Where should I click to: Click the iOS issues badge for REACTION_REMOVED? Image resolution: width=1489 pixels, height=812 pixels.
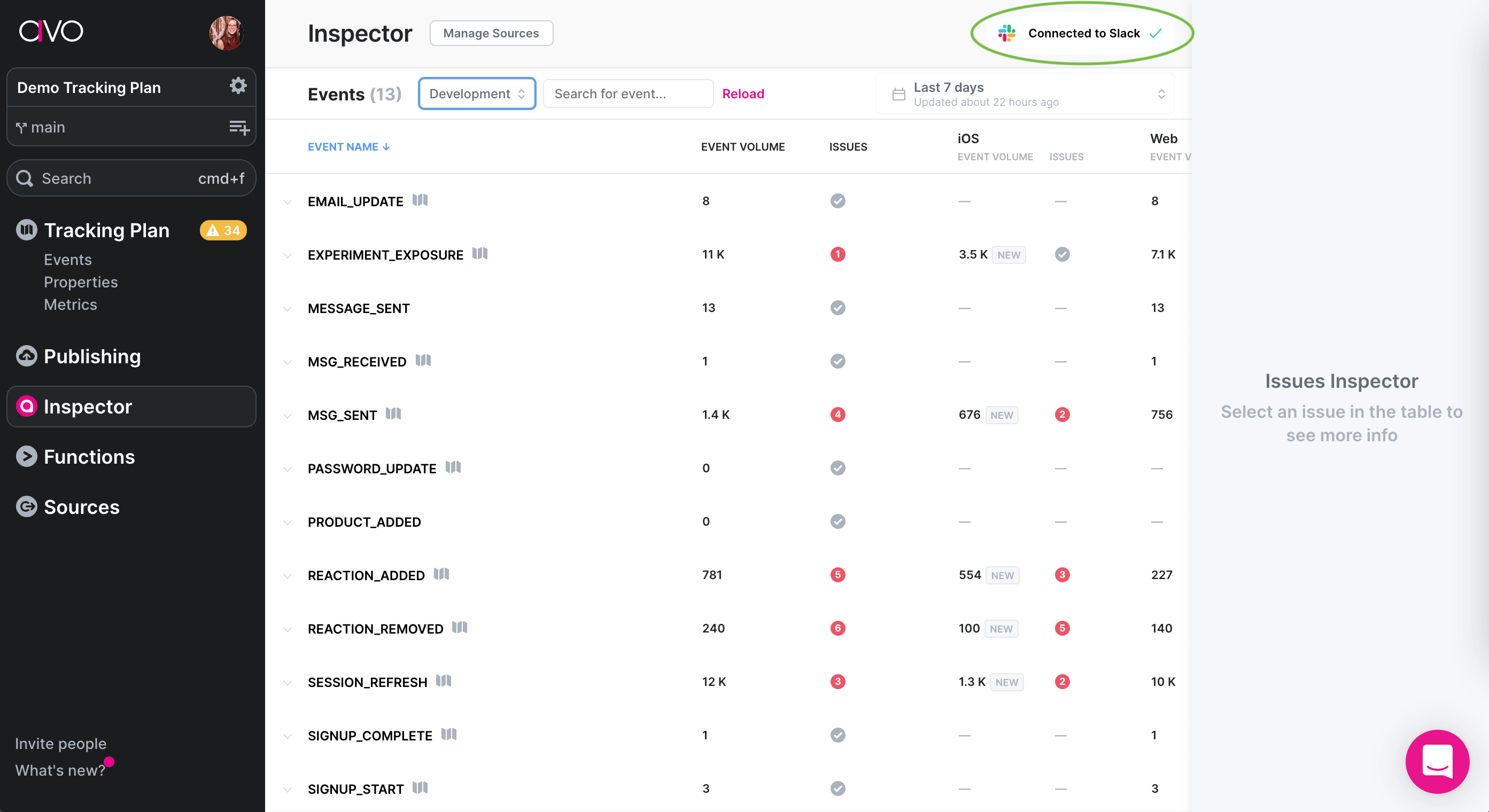(1062, 628)
